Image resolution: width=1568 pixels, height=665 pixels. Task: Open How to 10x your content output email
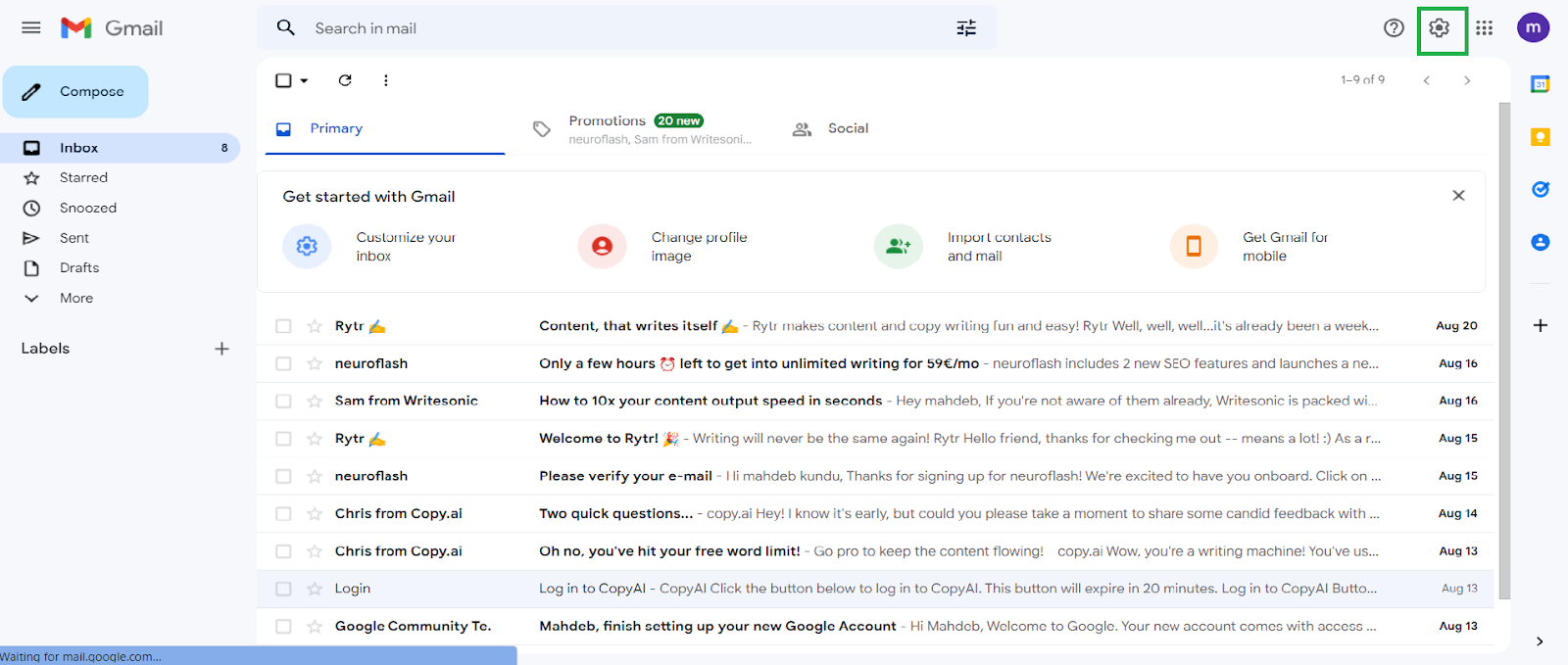[x=875, y=401]
